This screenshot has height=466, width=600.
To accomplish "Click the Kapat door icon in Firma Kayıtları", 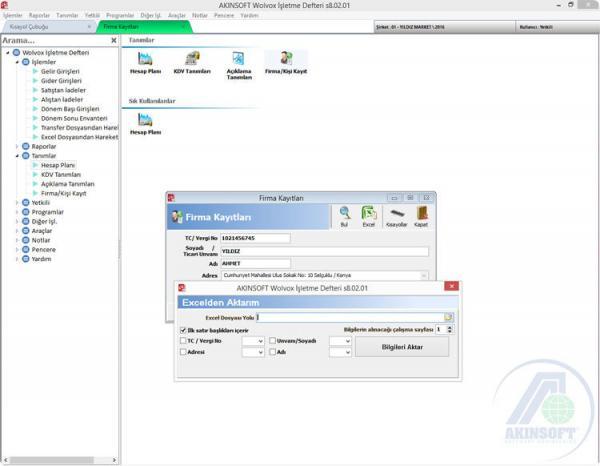I will [421, 216].
